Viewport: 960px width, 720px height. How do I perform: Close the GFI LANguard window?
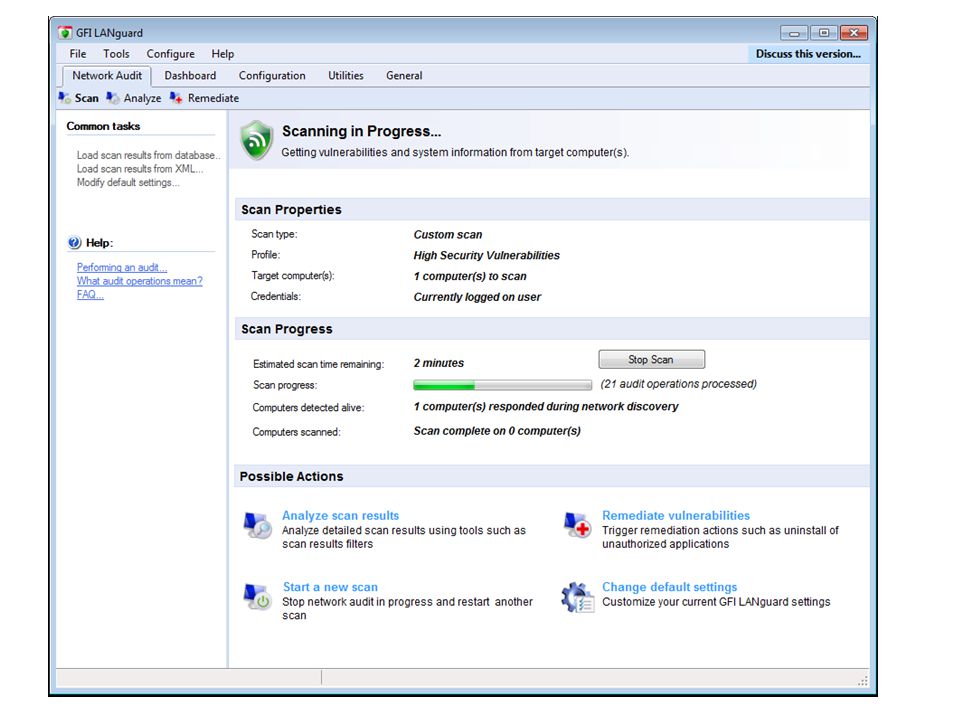point(854,33)
